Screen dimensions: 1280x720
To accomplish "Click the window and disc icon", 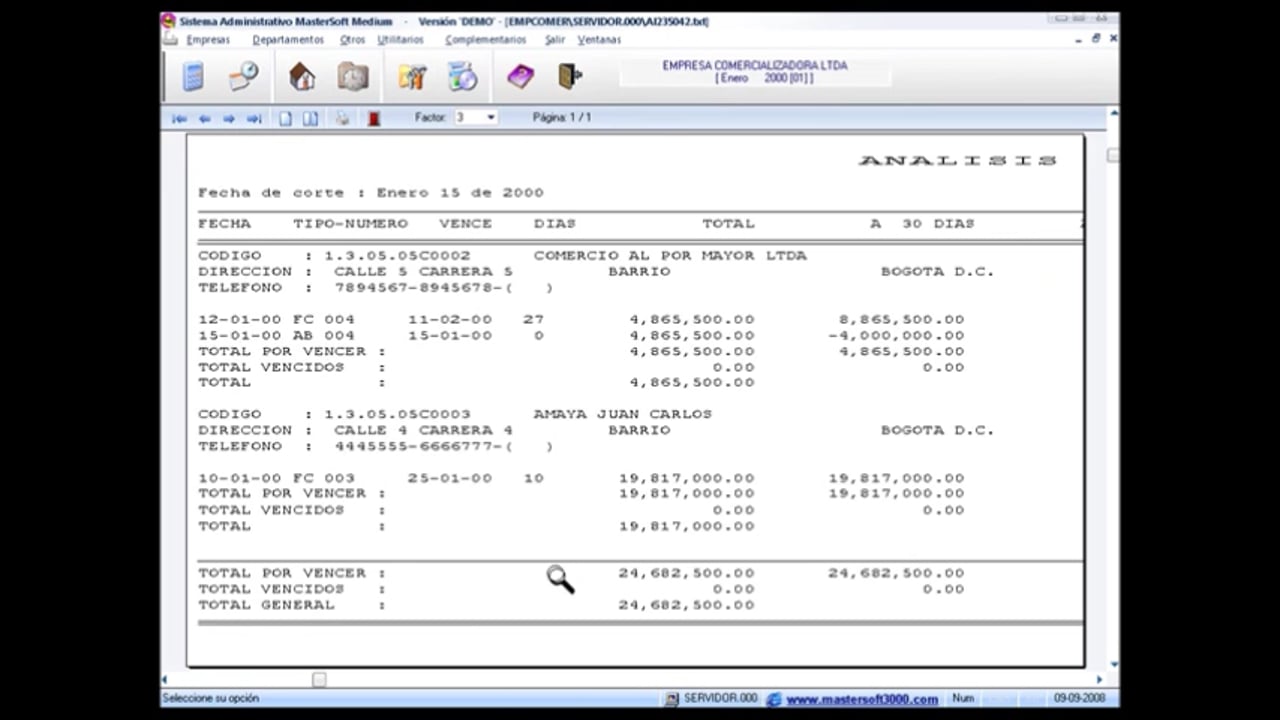I will (462, 76).
